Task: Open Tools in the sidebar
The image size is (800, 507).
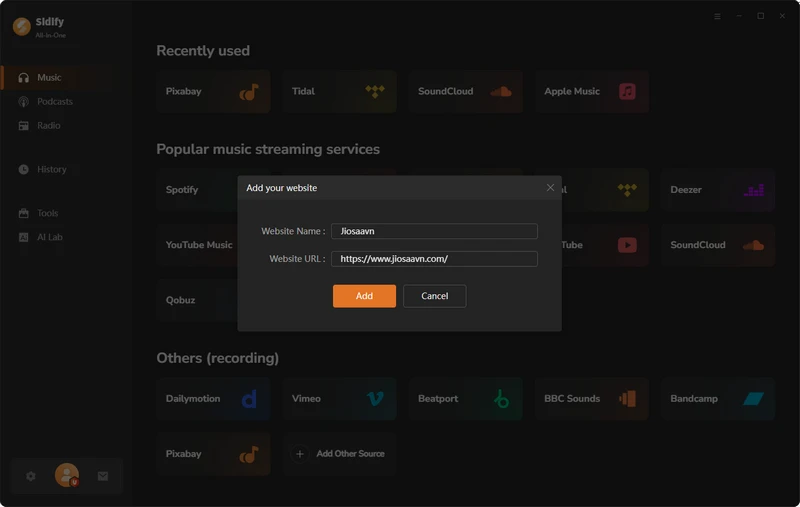Action: click(x=48, y=214)
